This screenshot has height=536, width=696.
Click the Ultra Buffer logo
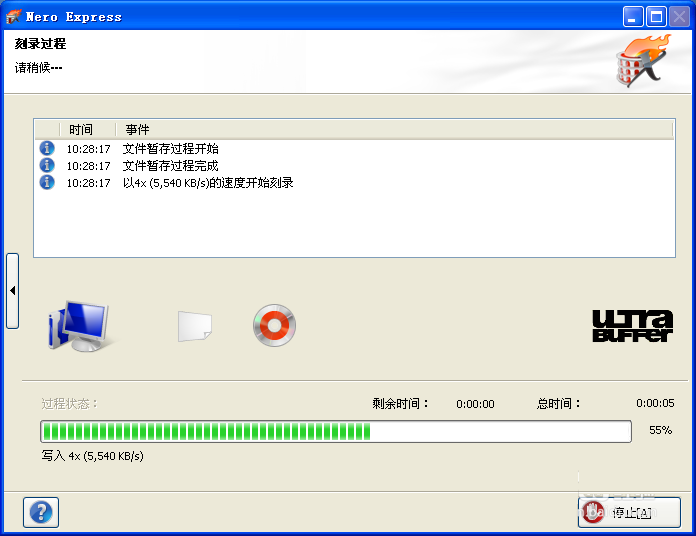click(x=632, y=326)
